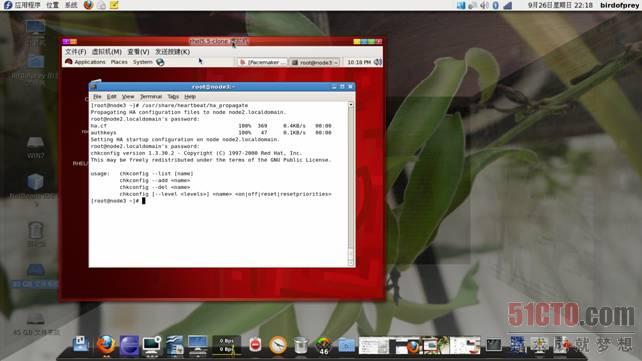Open the orange clock dock icon

pyautogui.click(x=278, y=345)
